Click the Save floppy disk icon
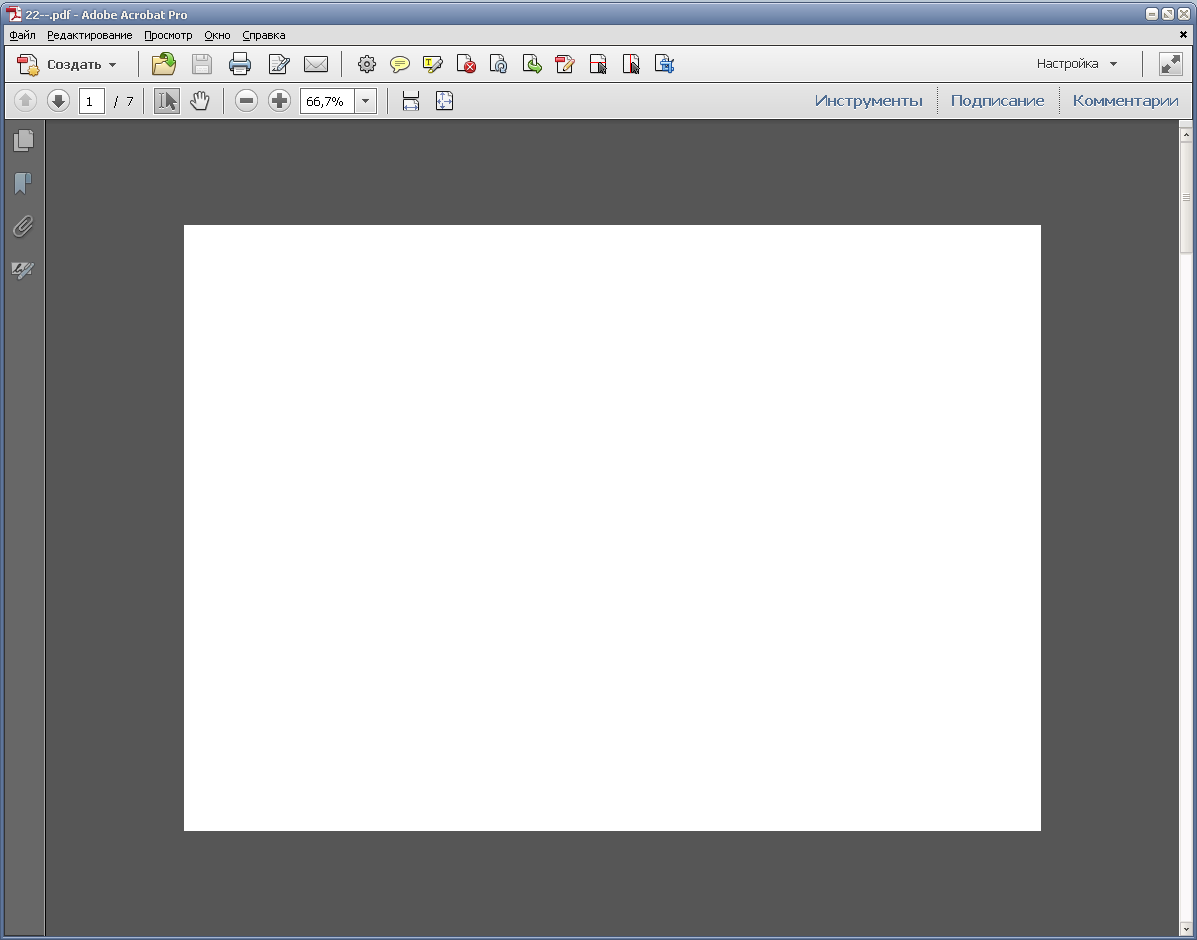Screen dimensions: 1197x940 pos(202,64)
